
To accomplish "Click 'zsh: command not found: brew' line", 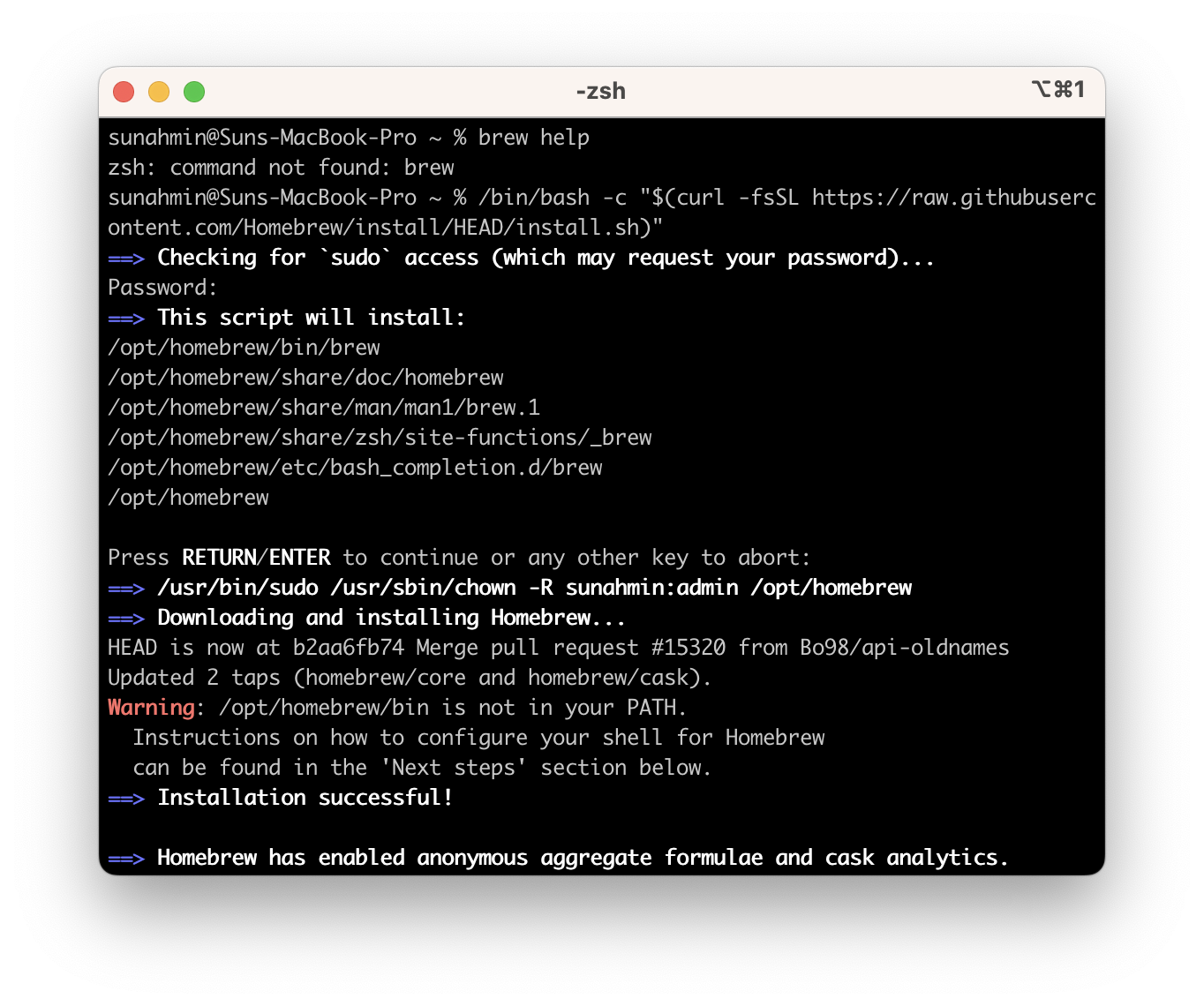I will [x=281, y=168].
